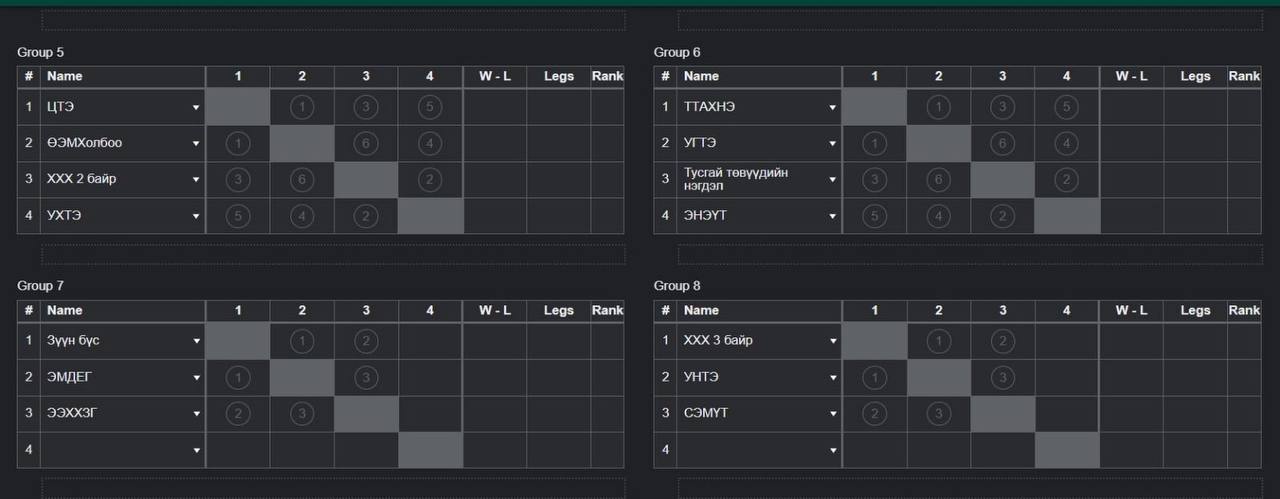Open the dropdown arrow for ЦТЭ in Group 5

point(196,107)
